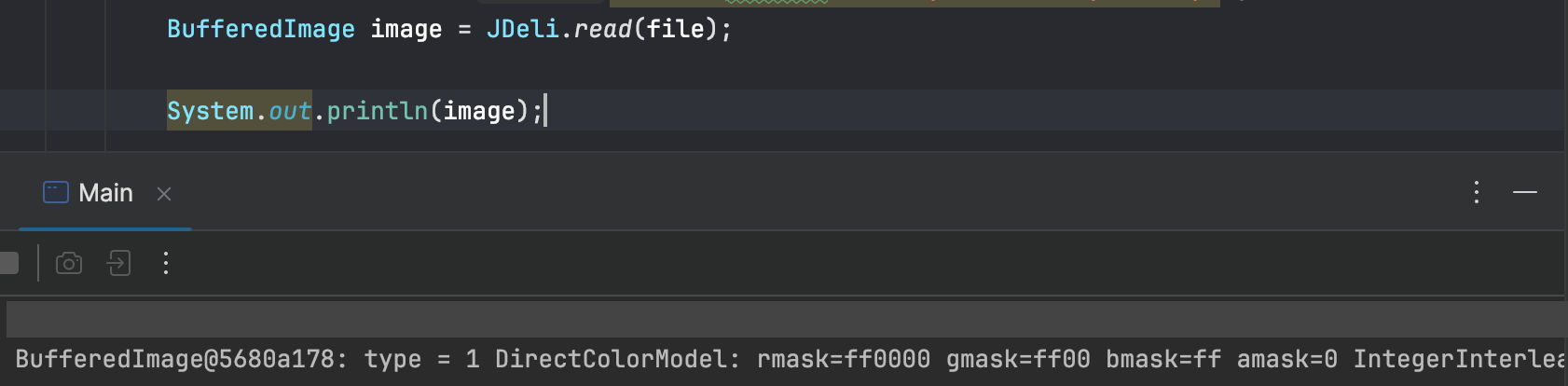Open run toolbar's vertical three-dot menu

tap(166, 264)
